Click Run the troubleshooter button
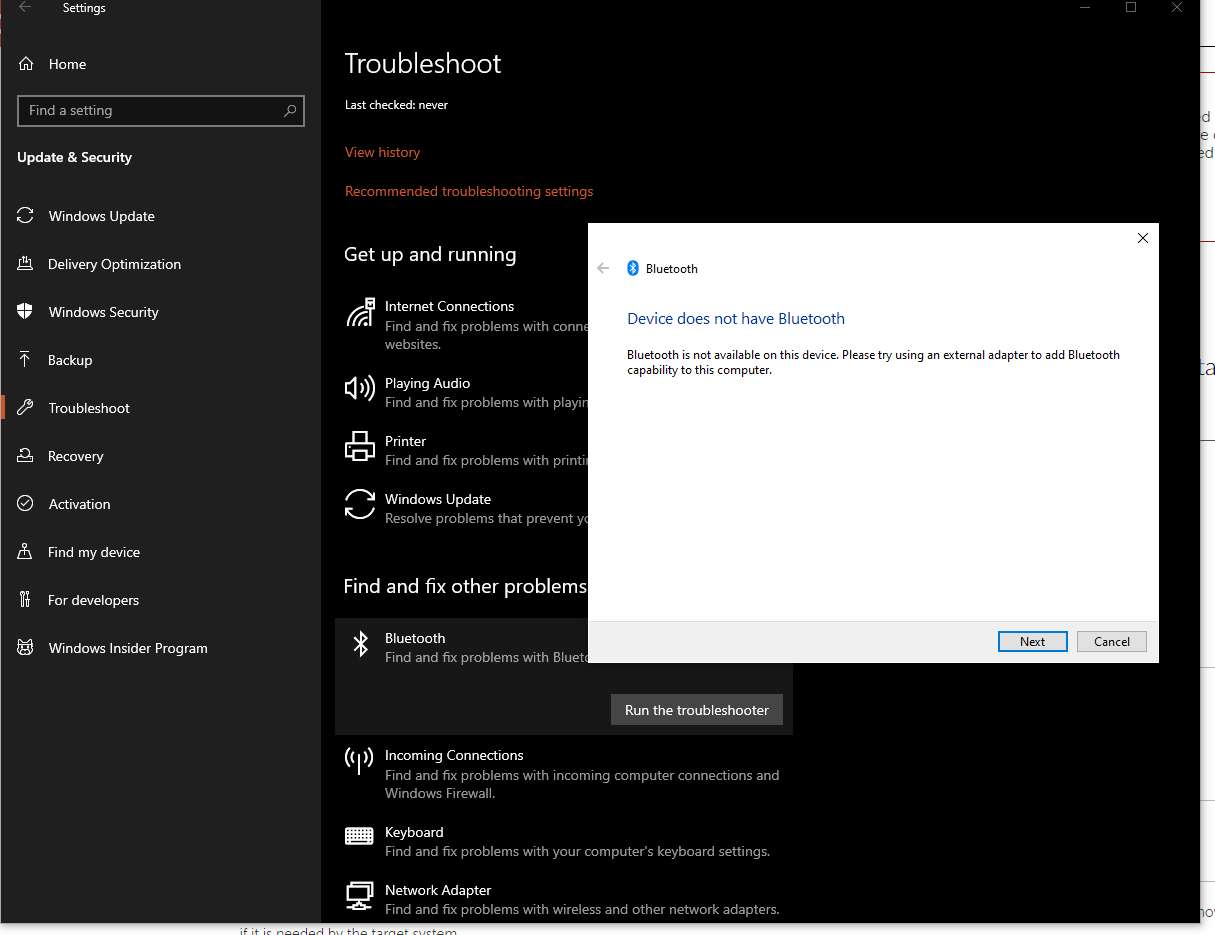The height and width of the screenshot is (935, 1215). tap(697, 710)
